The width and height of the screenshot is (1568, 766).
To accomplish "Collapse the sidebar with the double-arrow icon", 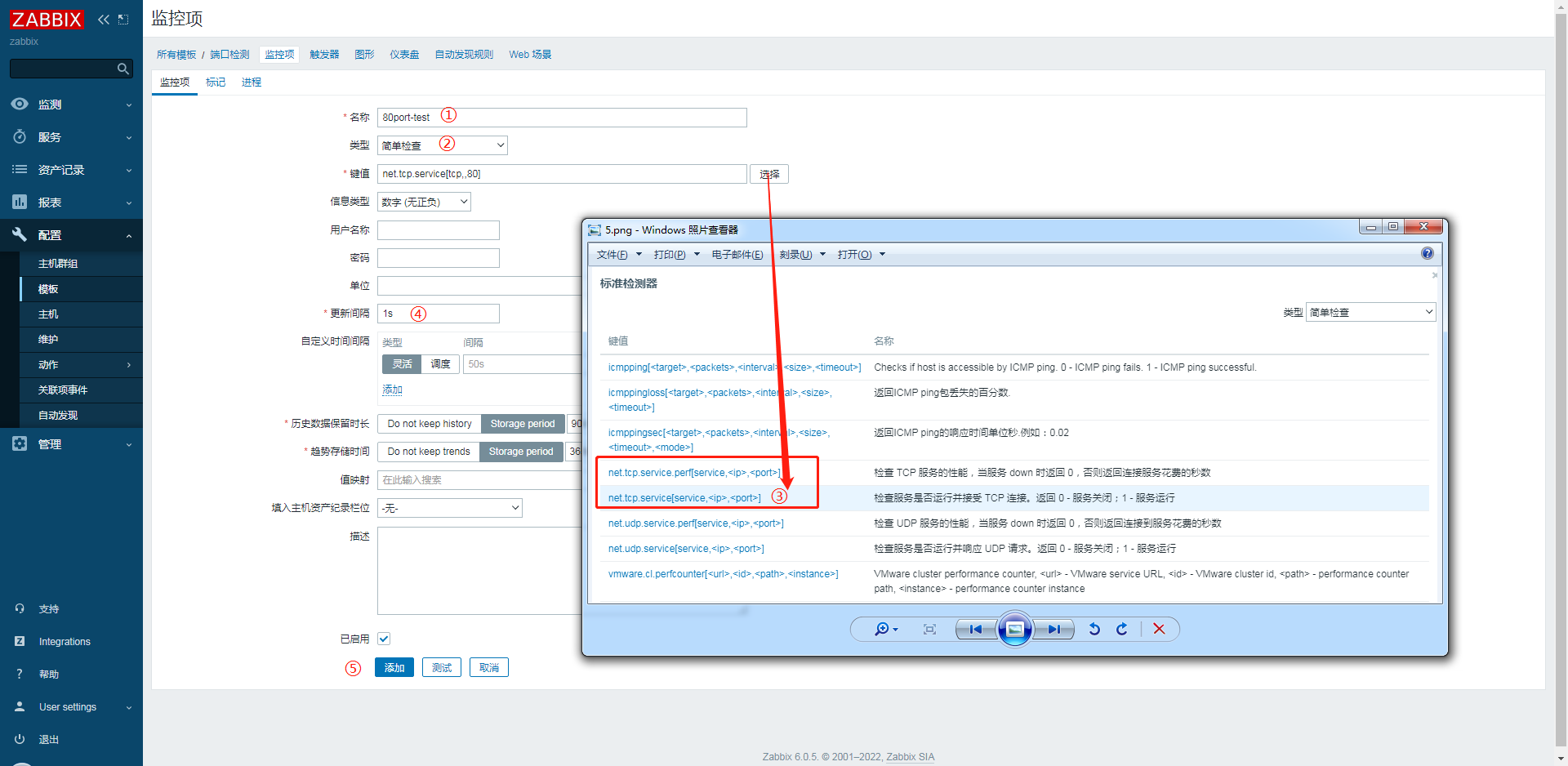I will (x=104, y=20).
